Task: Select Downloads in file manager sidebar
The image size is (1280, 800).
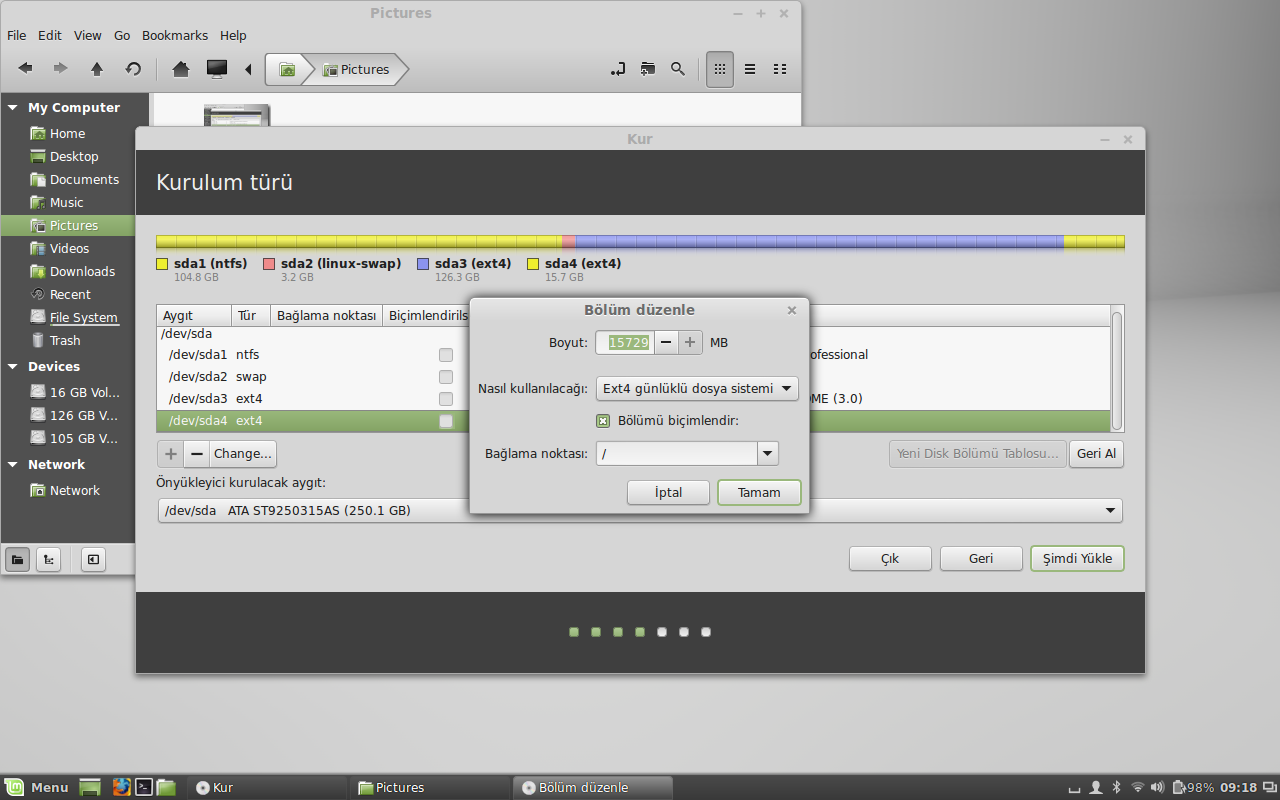Action: [82, 271]
